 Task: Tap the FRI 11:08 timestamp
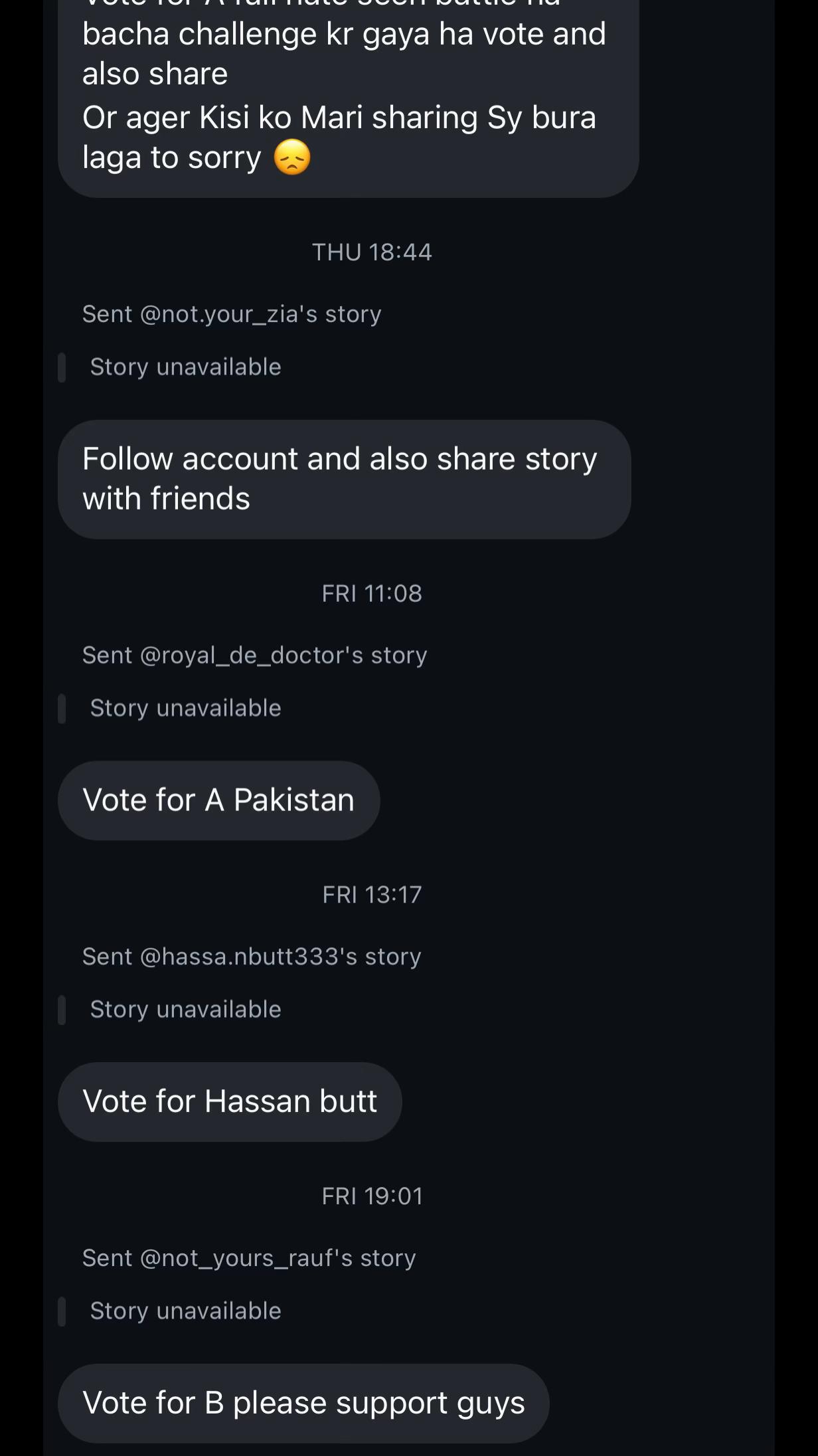click(372, 594)
